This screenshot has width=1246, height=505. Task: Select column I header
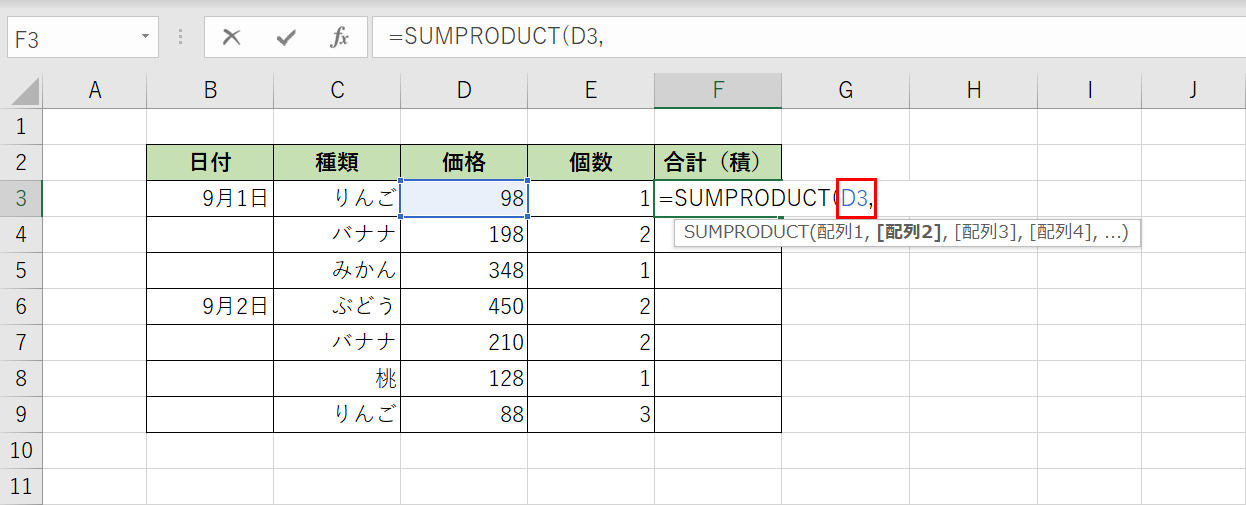point(1089,90)
